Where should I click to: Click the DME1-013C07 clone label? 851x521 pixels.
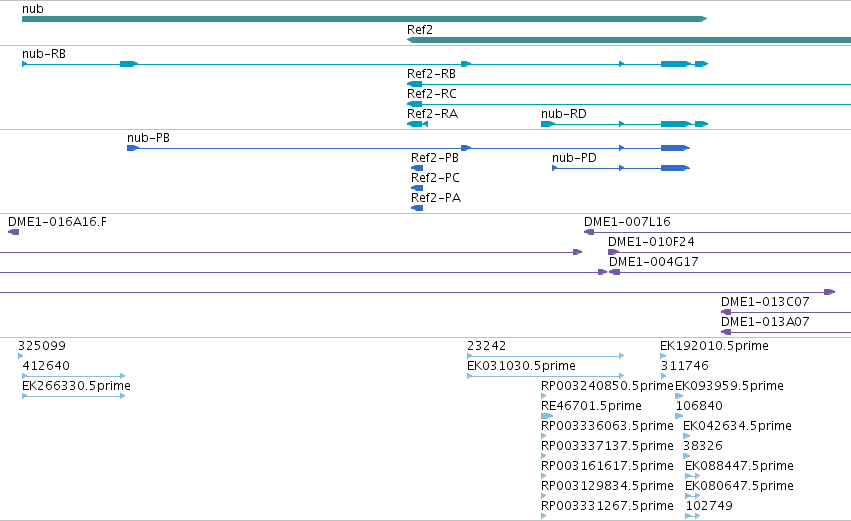765,302
